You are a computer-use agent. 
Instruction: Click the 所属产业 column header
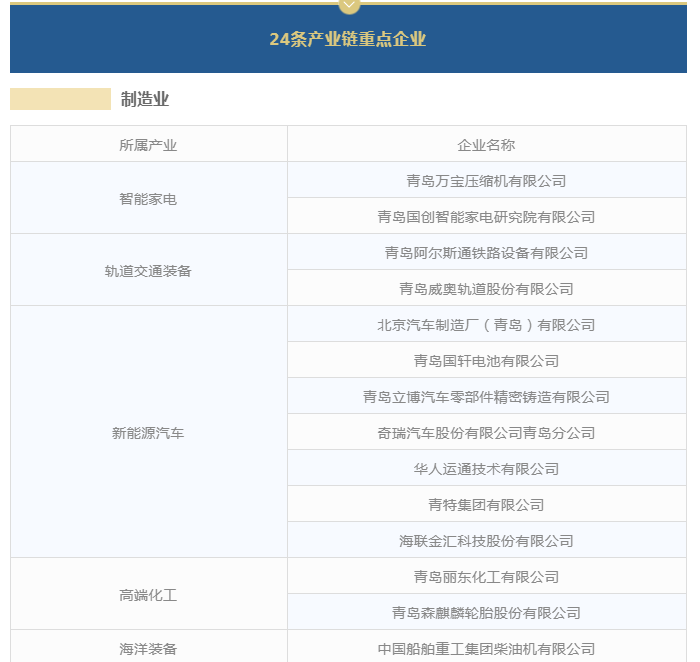point(149,145)
